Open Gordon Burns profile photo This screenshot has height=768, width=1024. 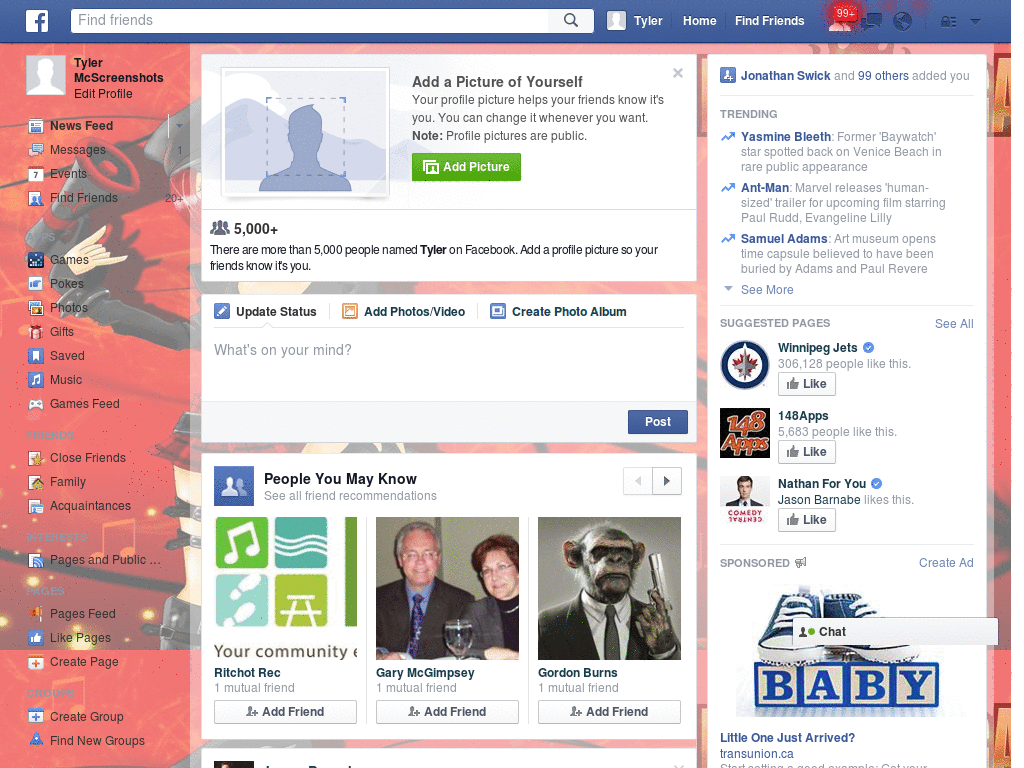[609, 588]
